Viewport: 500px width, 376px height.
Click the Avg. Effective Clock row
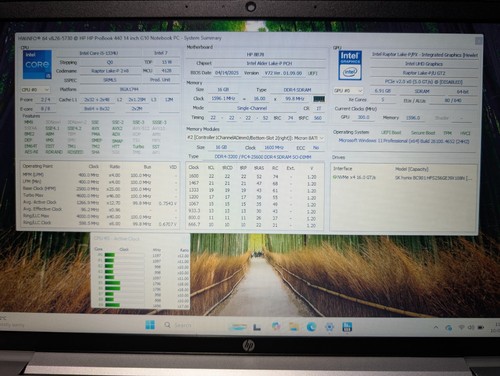[x=99, y=209]
